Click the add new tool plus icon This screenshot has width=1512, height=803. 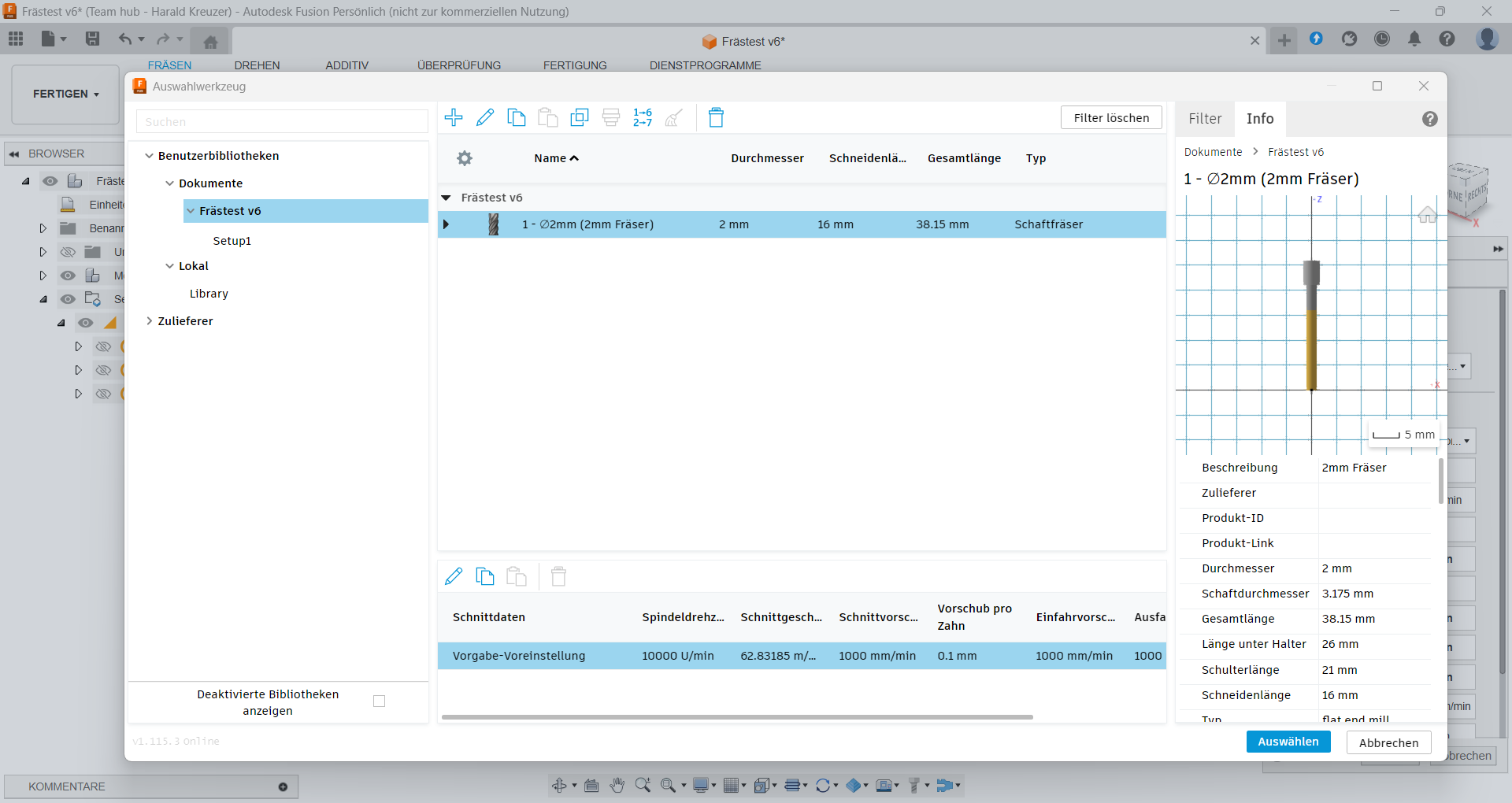454,118
